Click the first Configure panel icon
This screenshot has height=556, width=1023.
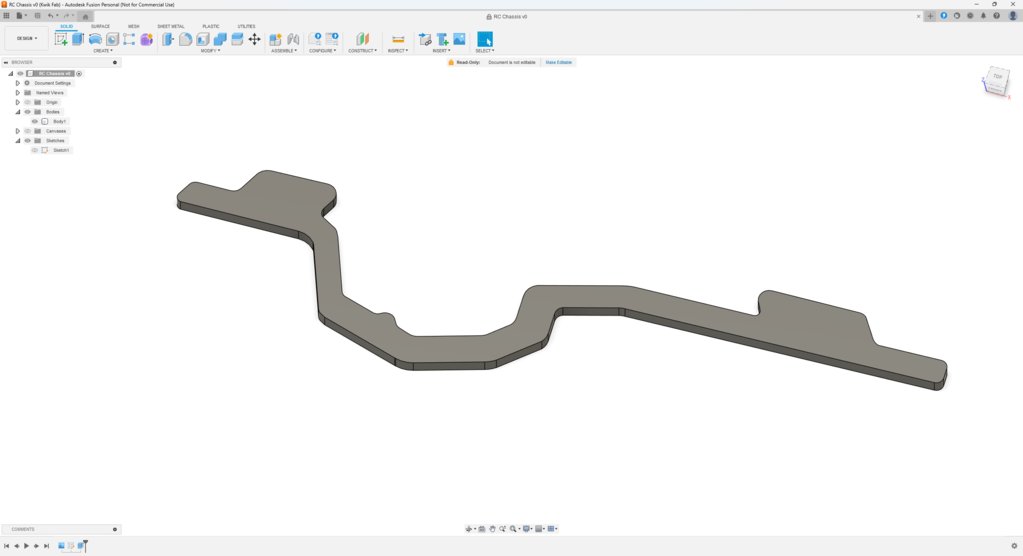click(x=314, y=39)
